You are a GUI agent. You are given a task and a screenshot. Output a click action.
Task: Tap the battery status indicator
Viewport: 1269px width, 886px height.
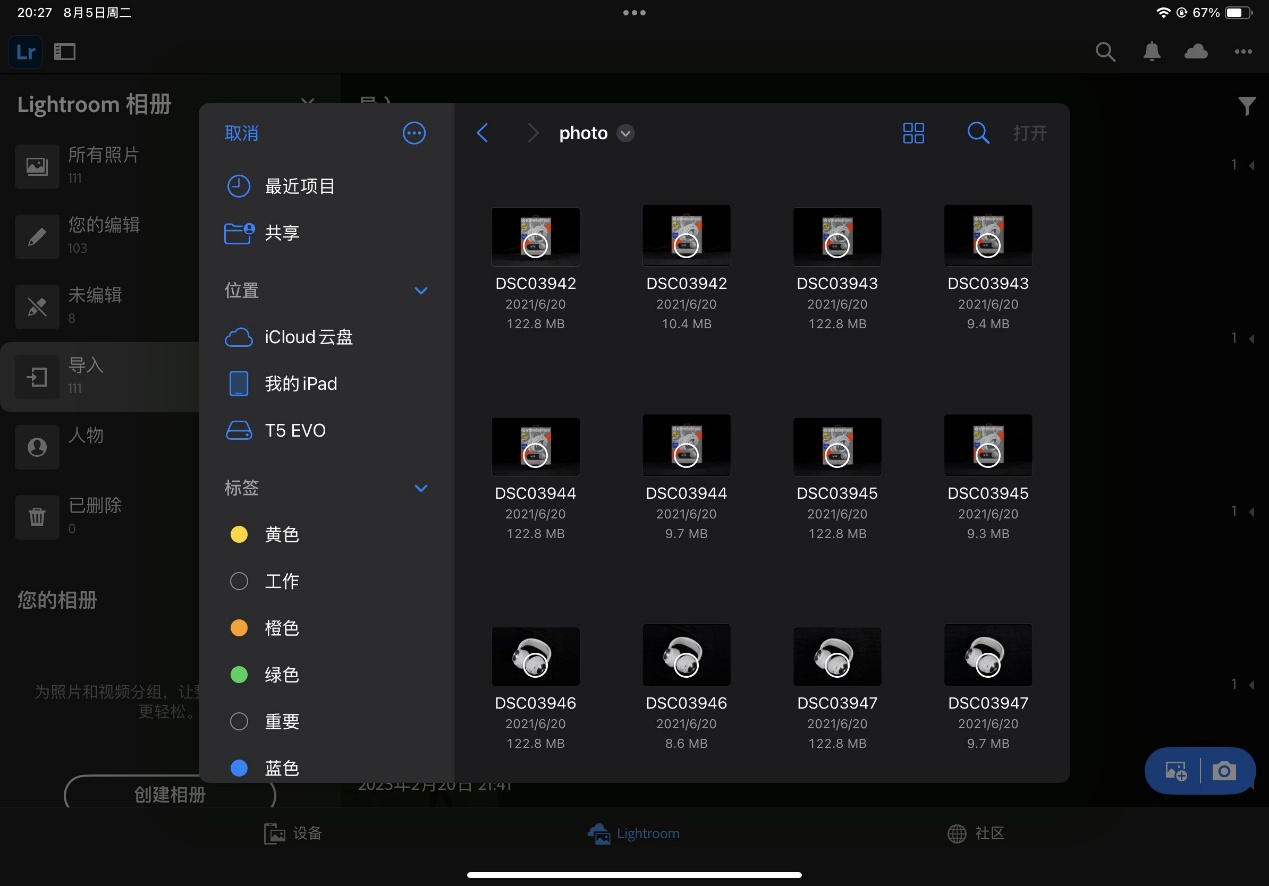pos(1239,13)
